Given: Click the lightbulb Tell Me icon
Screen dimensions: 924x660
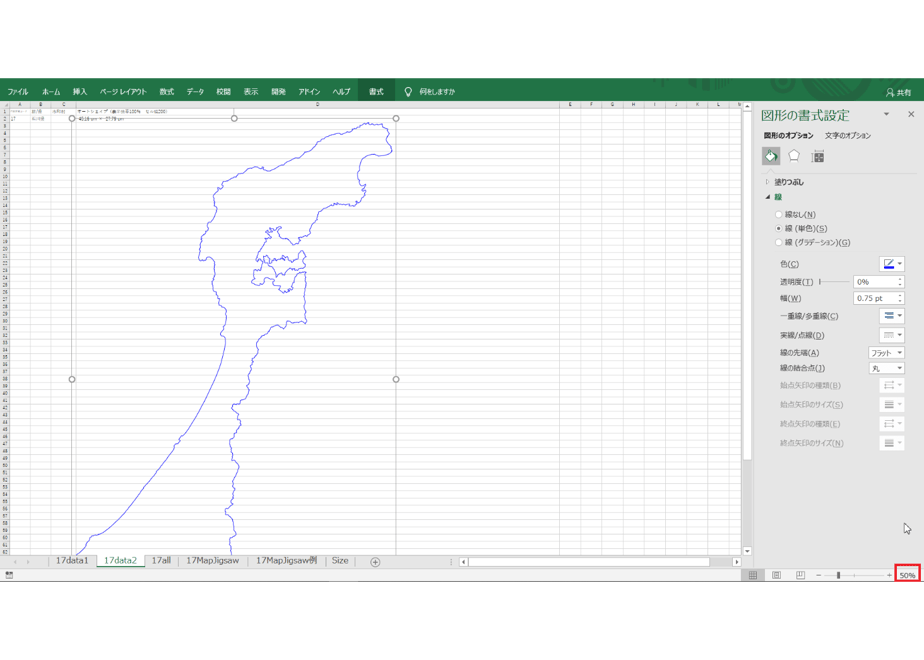Looking at the screenshot, I should [x=408, y=92].
